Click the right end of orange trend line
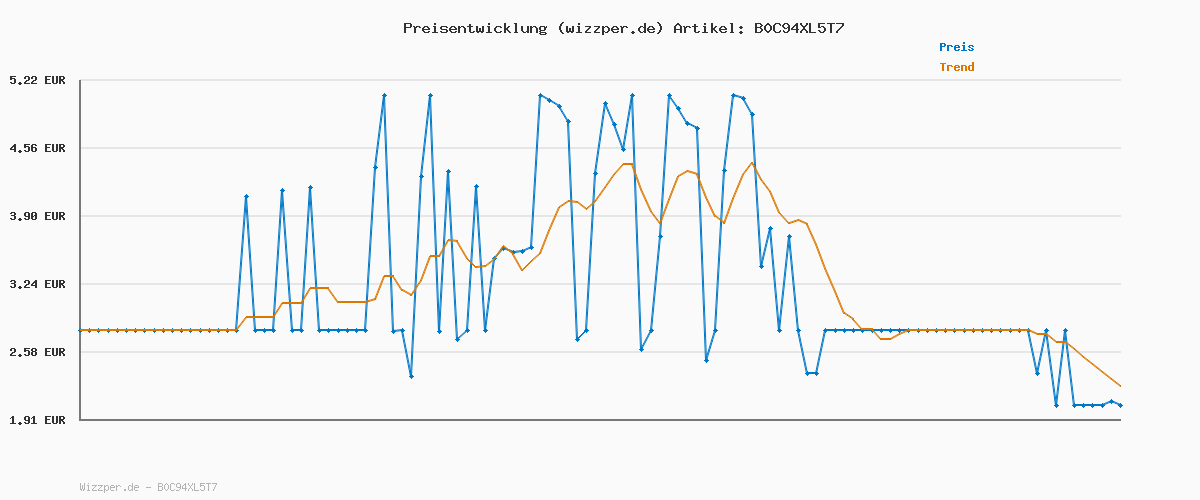1200x500 pixels. click(1120, 386)
